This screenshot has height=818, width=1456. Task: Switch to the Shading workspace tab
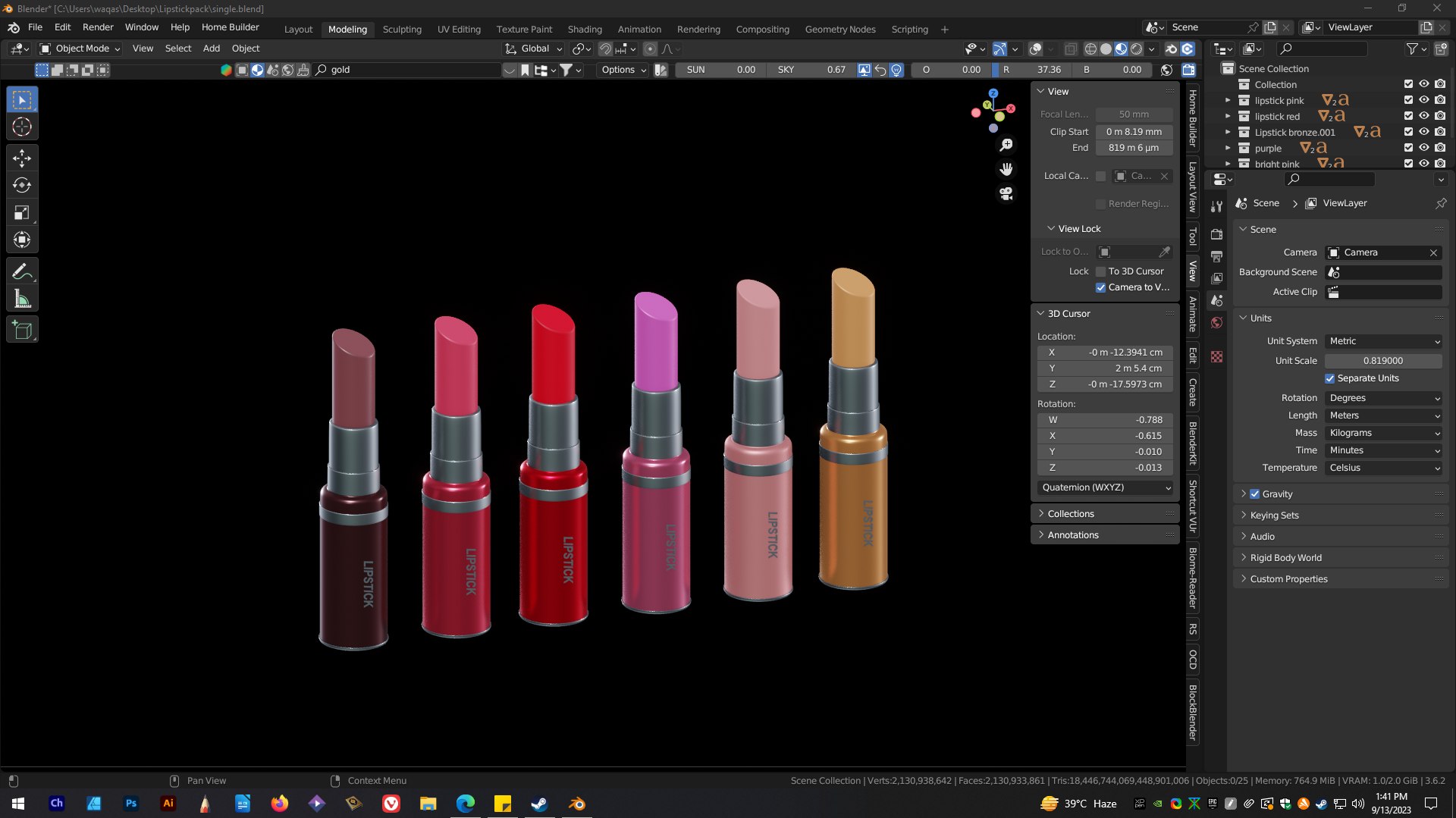[x=585, y=29]
